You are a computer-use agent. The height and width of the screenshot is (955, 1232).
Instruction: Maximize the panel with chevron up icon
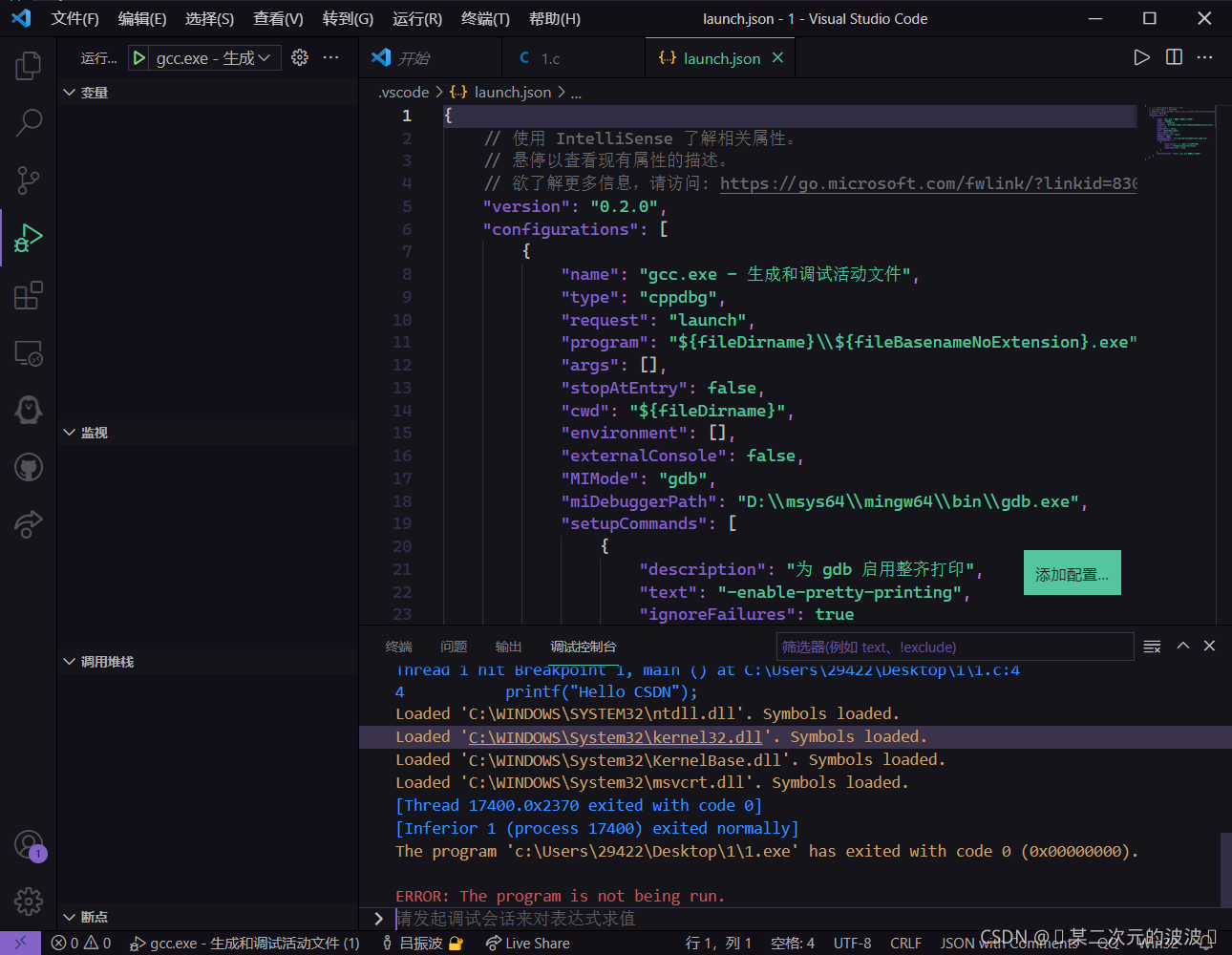[1183, 647]
